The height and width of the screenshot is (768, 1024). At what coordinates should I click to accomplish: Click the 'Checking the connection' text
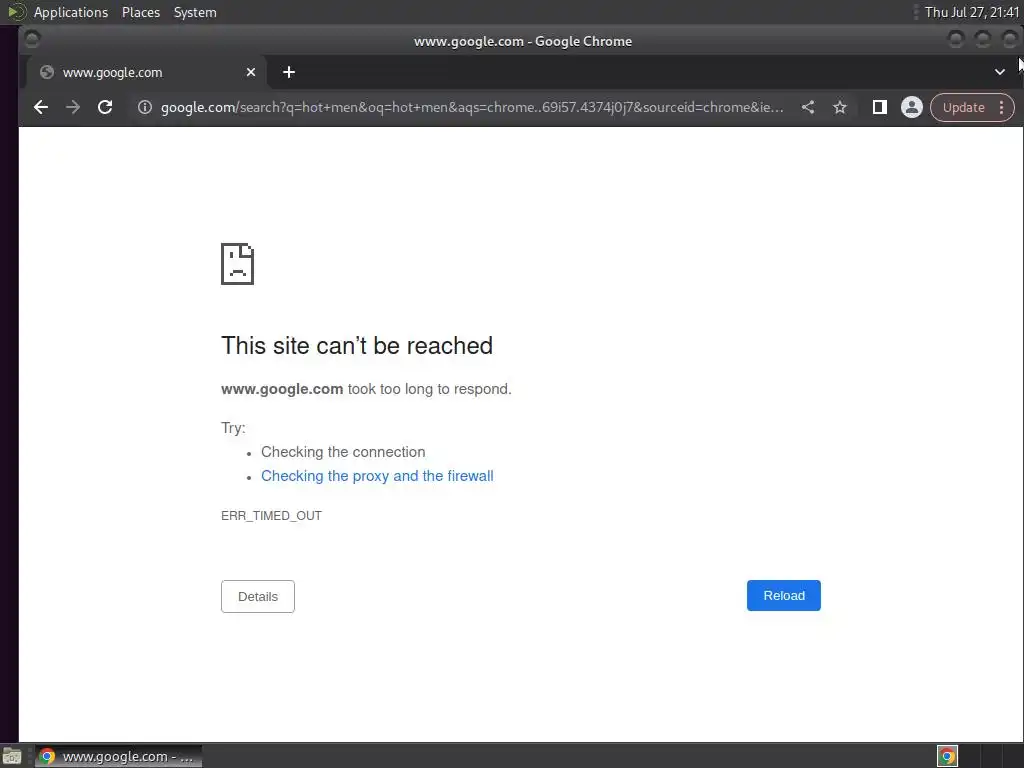(x=343, y=452)
